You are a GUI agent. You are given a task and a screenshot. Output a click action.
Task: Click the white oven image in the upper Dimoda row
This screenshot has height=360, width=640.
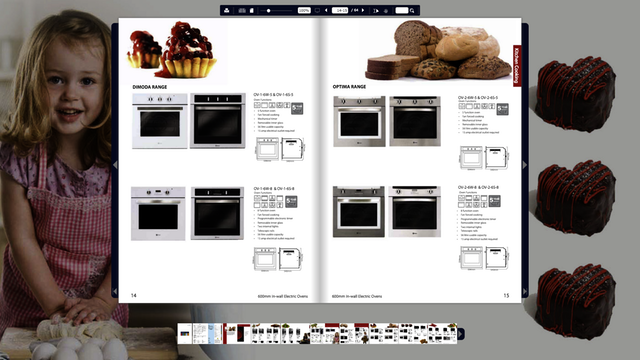tap(160, 121)
